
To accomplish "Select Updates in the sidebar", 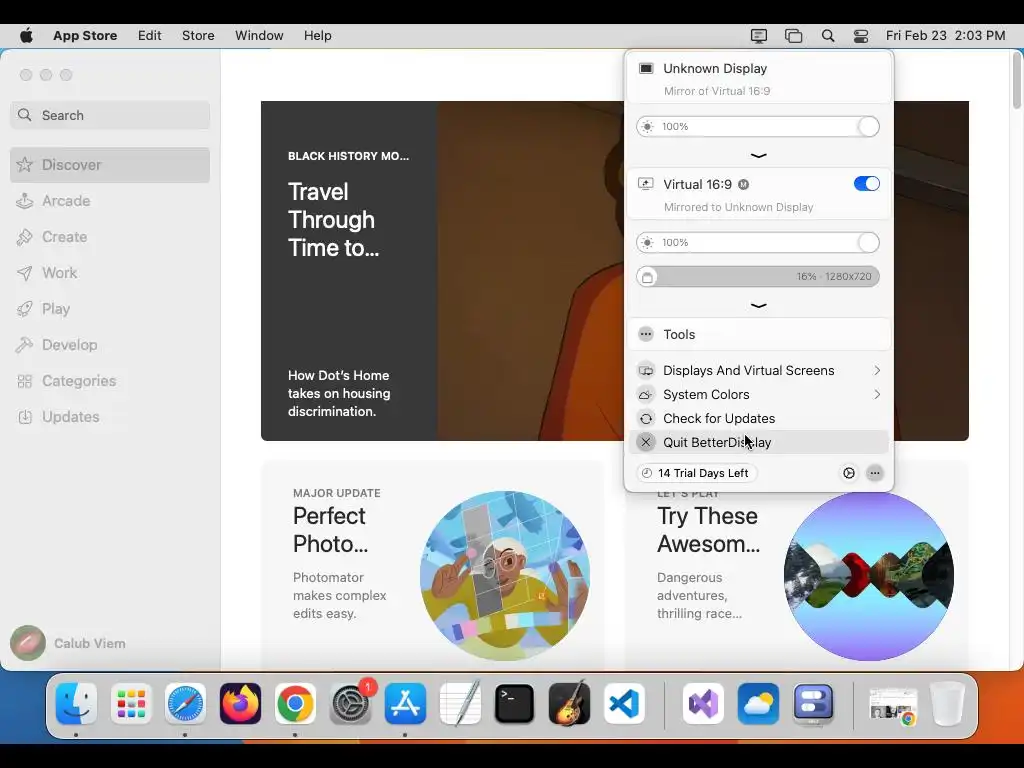I will 110,417.
